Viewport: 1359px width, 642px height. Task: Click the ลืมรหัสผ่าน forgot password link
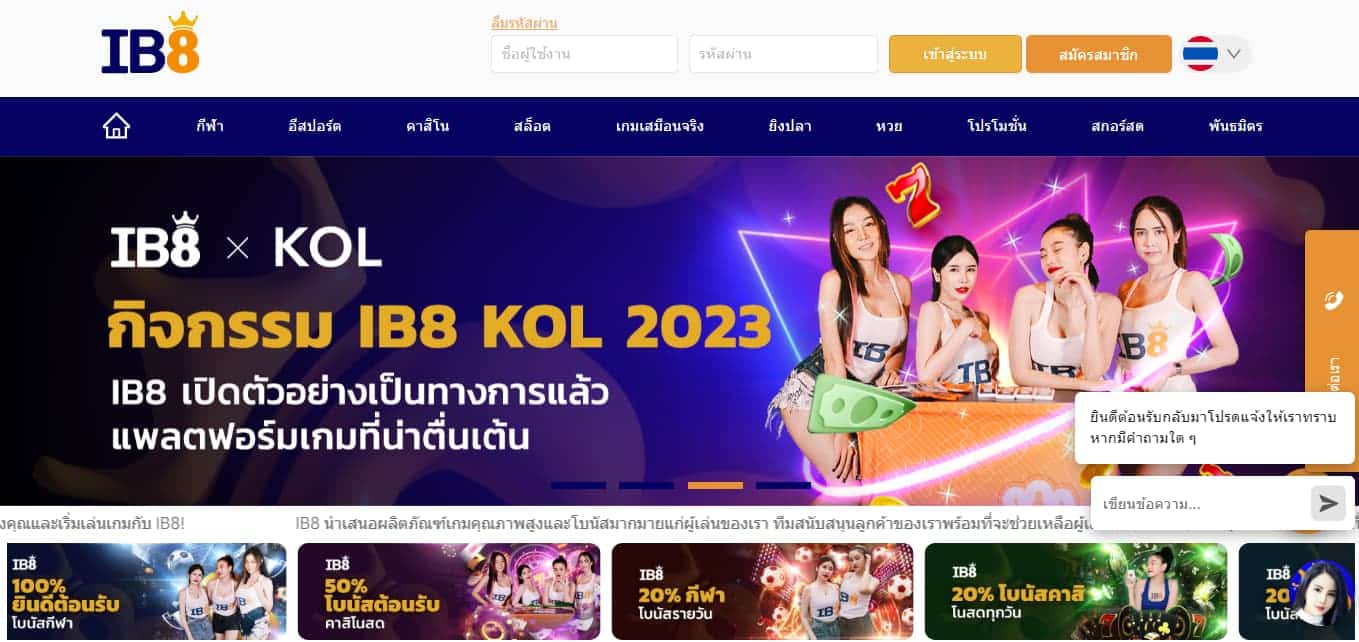point(524,23)
